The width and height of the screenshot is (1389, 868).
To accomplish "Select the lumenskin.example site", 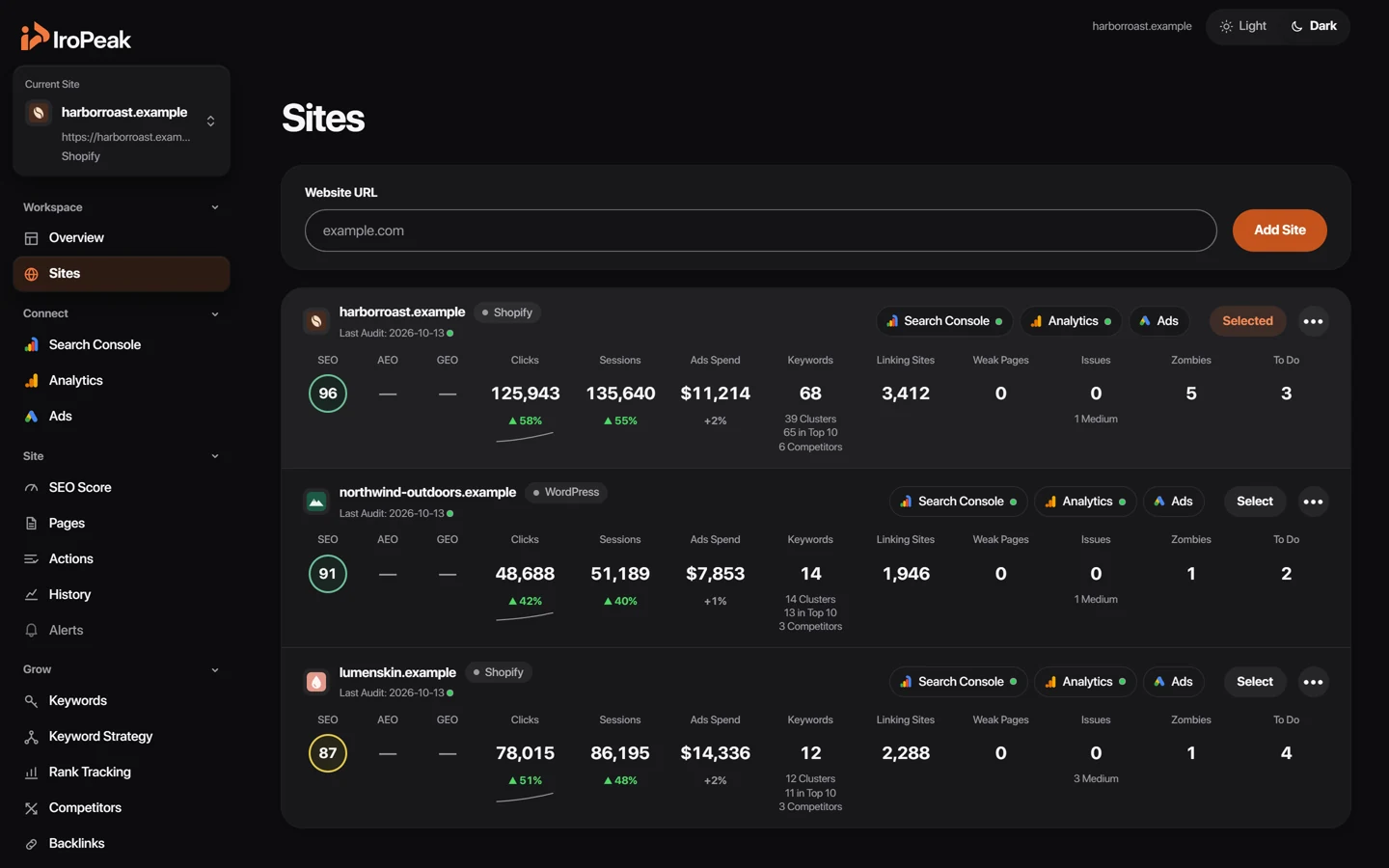I will coord(1255,682).
